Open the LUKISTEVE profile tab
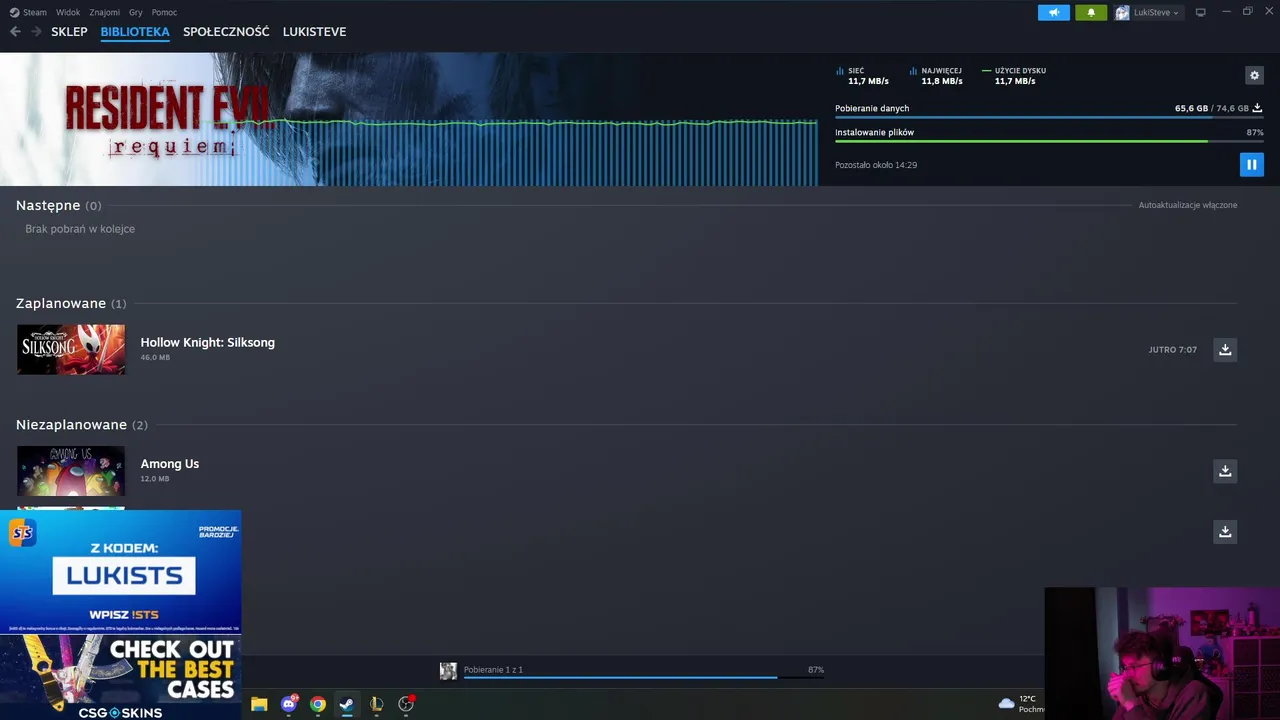Viewport: 1280px width, 720px height. click(314, 32)
